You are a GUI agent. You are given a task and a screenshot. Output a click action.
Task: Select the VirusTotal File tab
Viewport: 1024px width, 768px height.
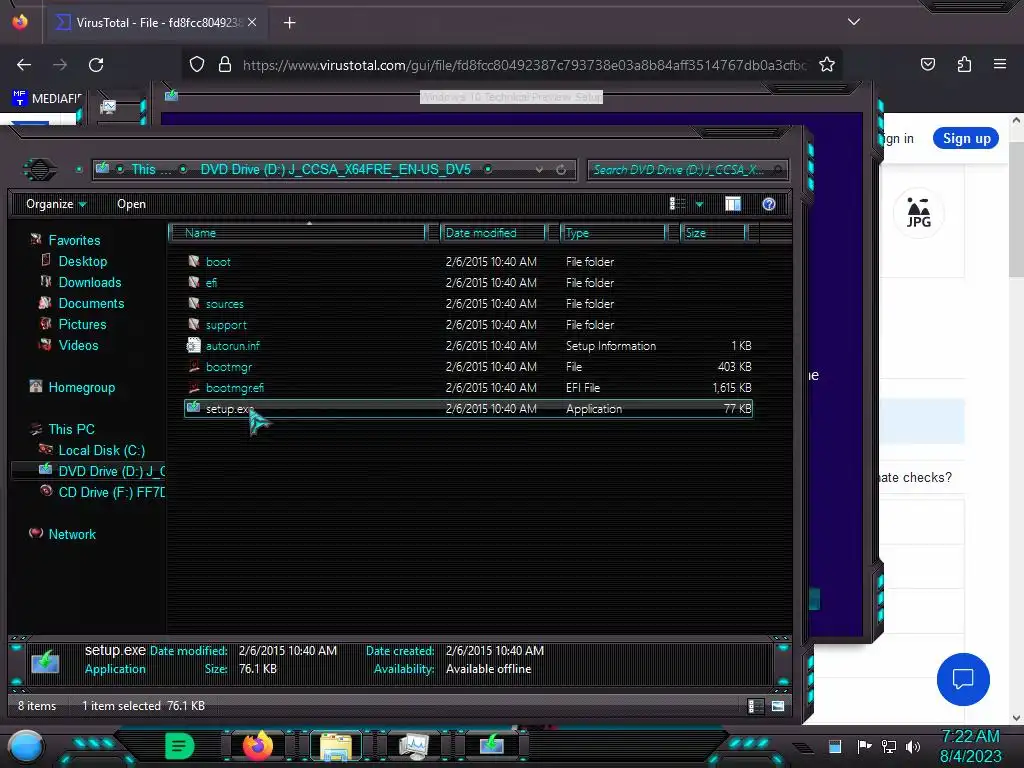click(x=156, y=23)
